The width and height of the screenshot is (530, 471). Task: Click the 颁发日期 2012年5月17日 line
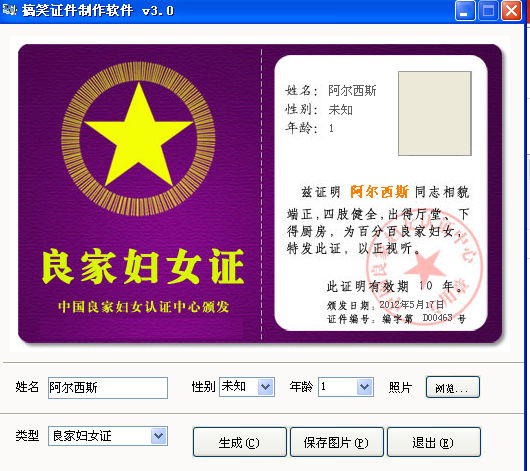click(385, 305)
